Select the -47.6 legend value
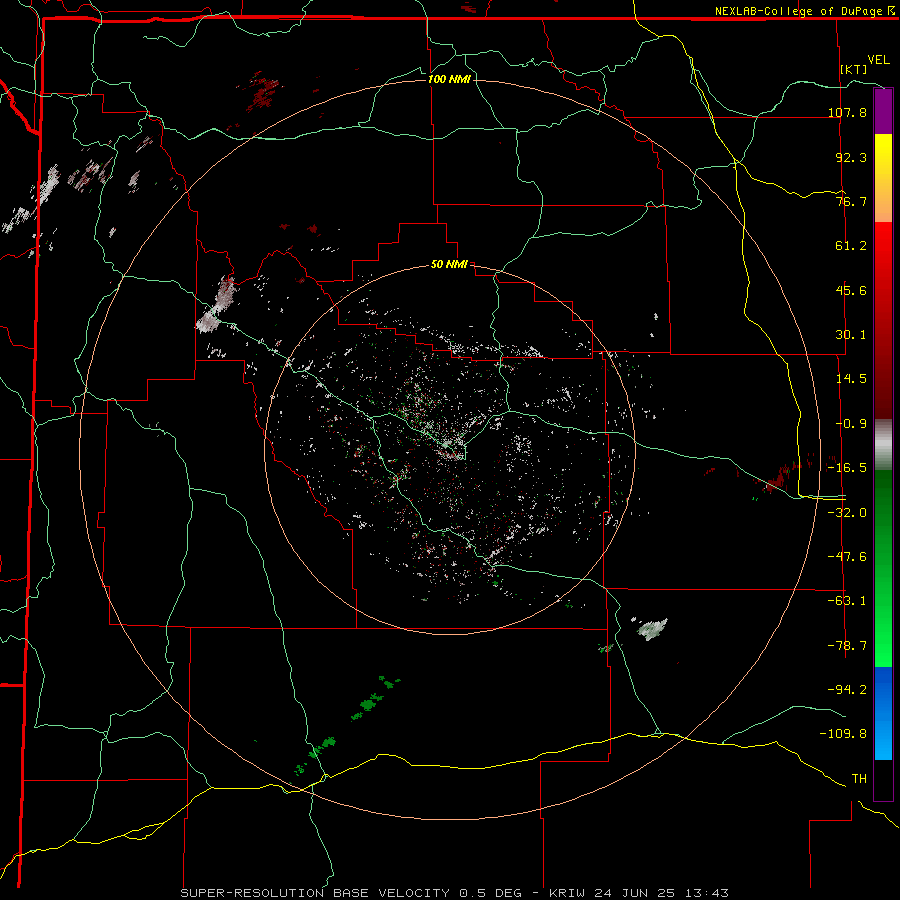Image resolution: width=900 pixels, height=900 pixels. (847, 557)
